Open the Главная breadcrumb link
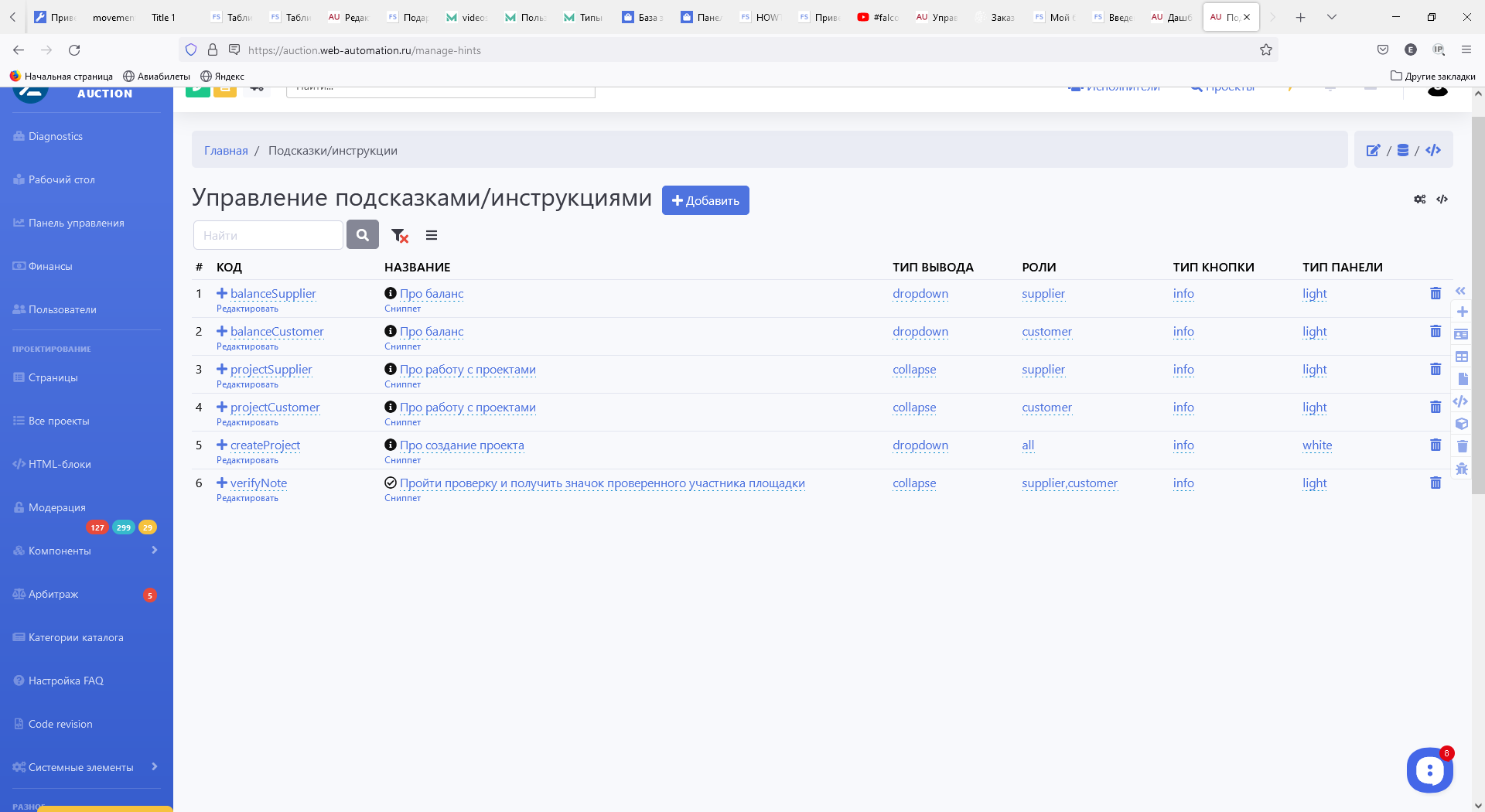Viewport: 1485px width, 812px height. (226, 151)
